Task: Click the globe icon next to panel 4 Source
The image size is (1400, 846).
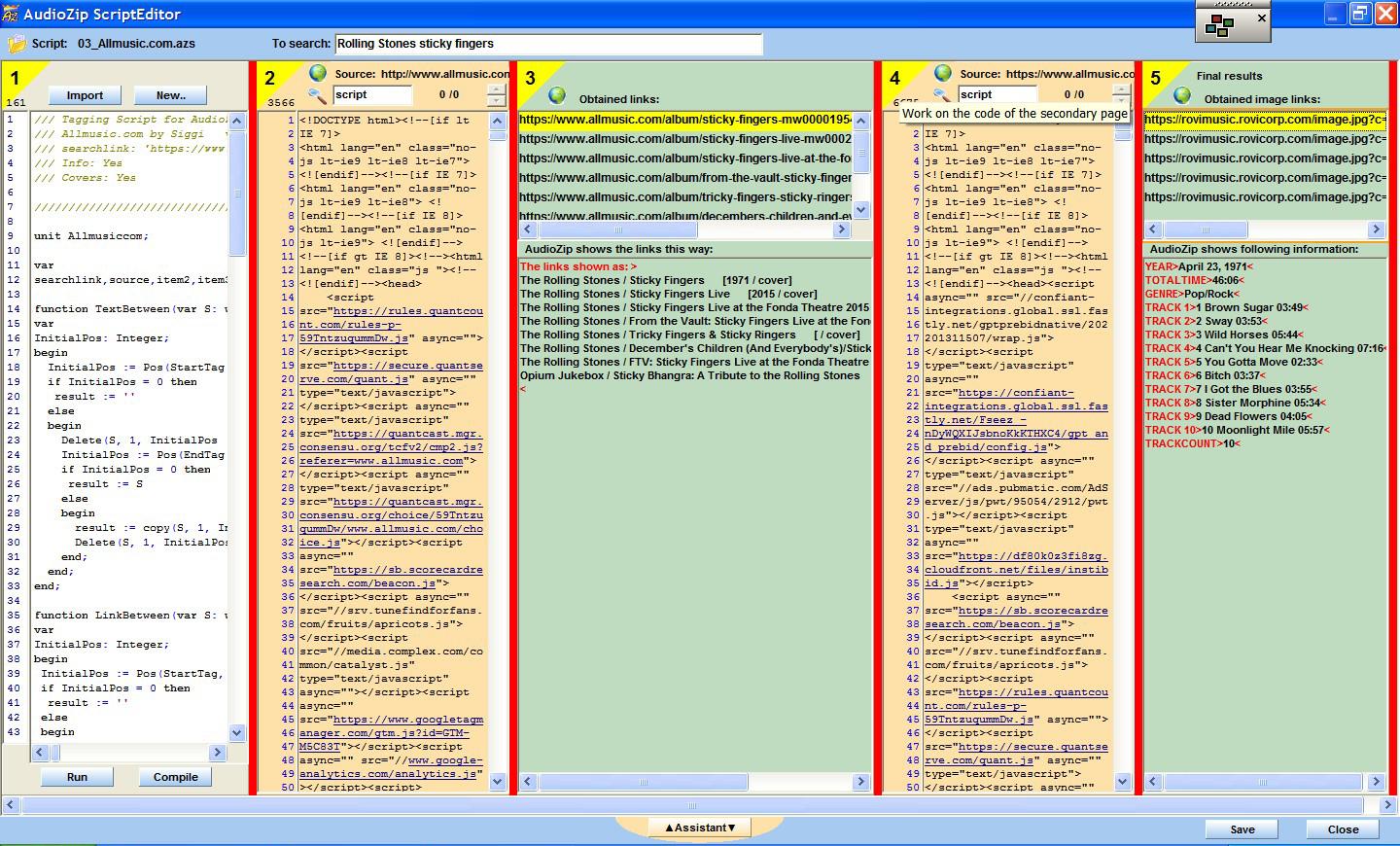Action: pos(943,73)
